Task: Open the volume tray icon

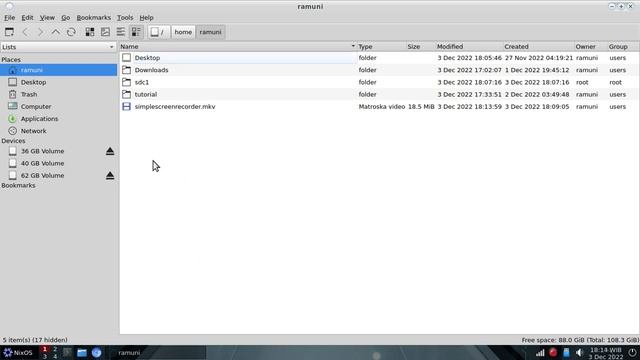Action: click(x=579, y=353)
